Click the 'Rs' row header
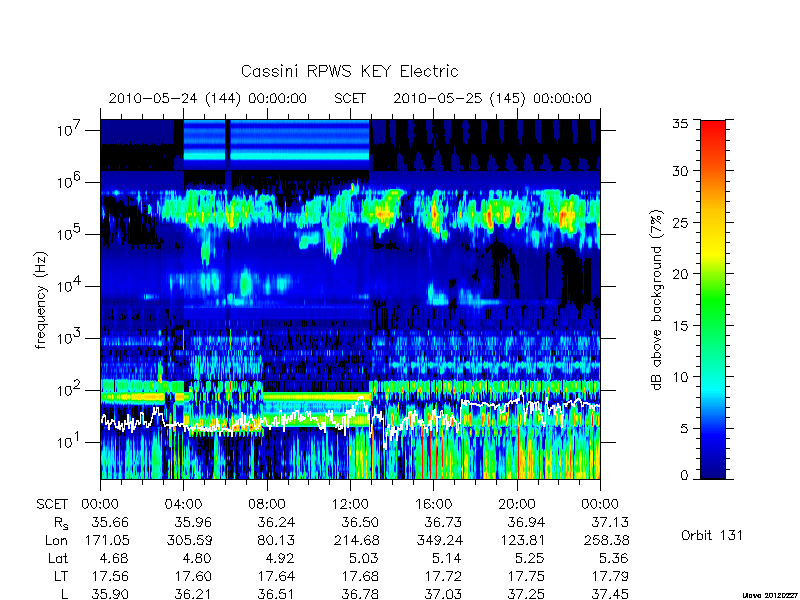This screenshot has height=600, width=800. [x=61, y=523]
